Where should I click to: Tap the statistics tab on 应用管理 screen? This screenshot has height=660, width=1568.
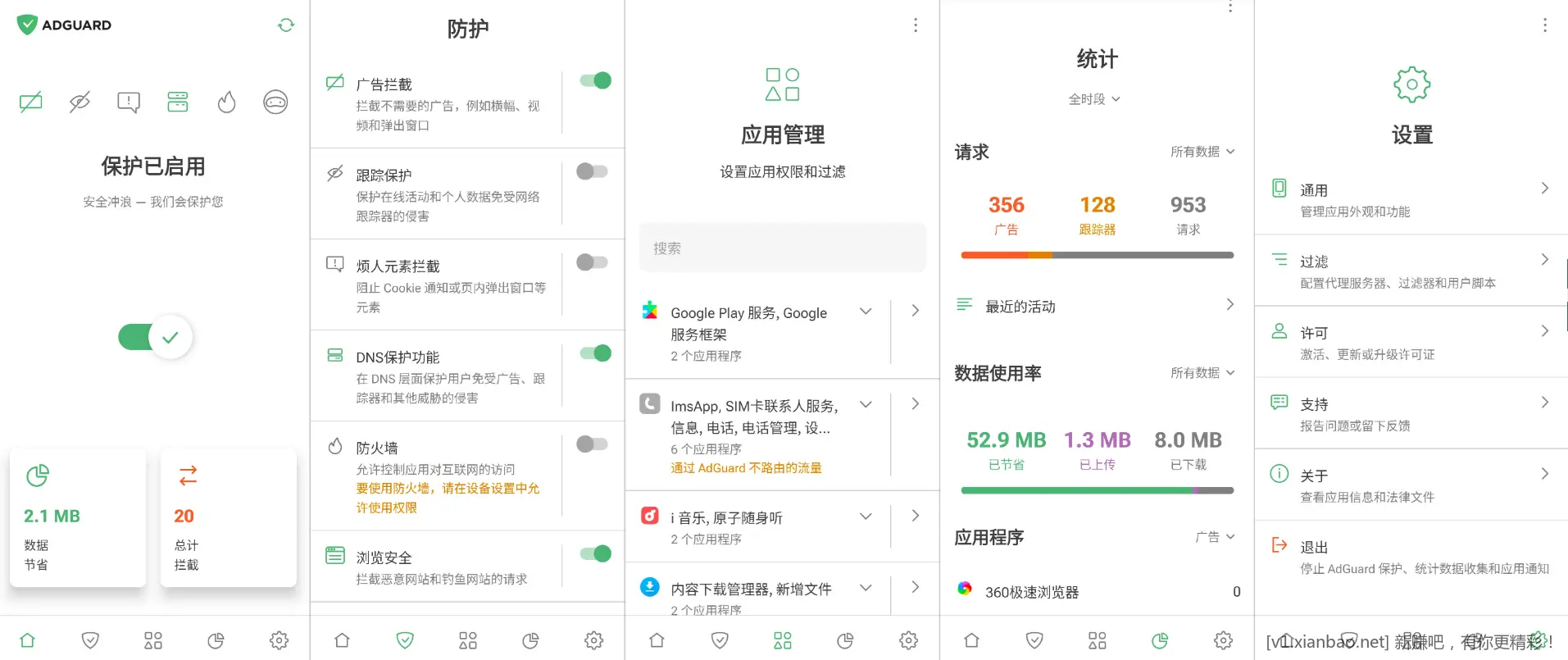pyautogui.click(x=845, y=640)
